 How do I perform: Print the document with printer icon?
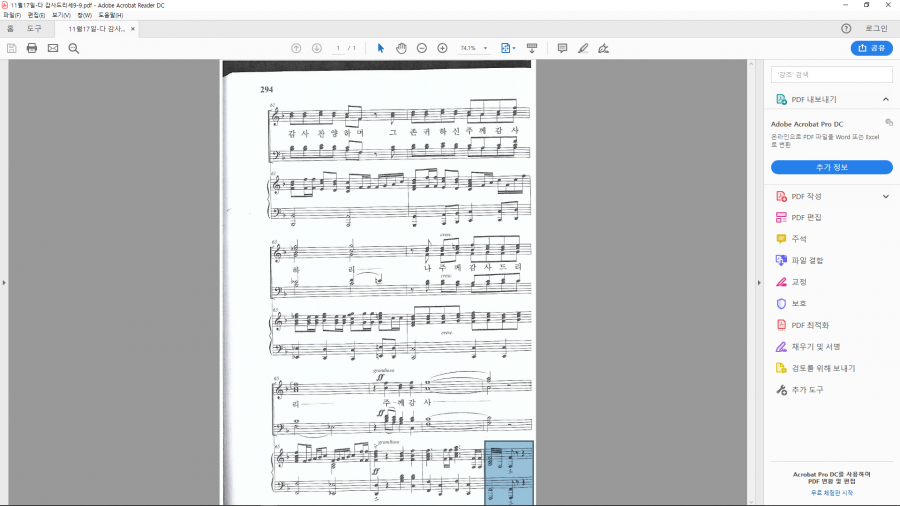point(32,48)
